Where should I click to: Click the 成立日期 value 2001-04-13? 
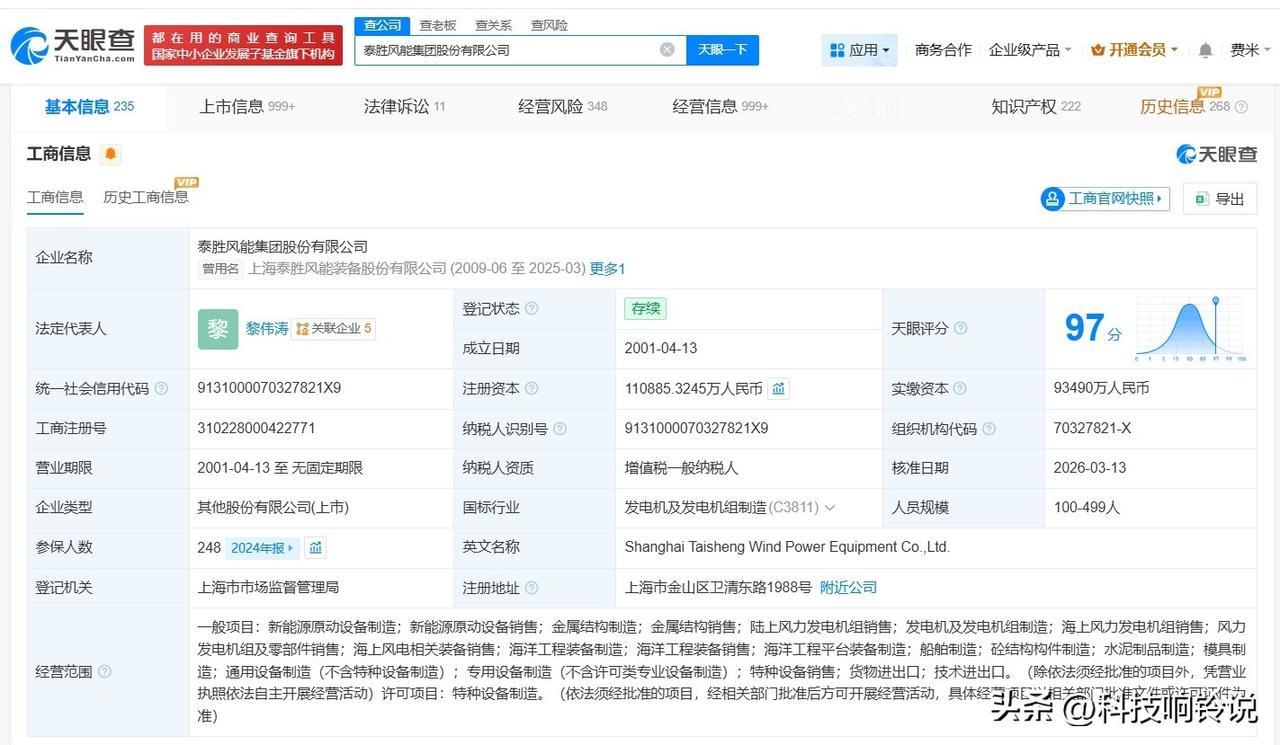pyautogui.click(x=661, y=348)
